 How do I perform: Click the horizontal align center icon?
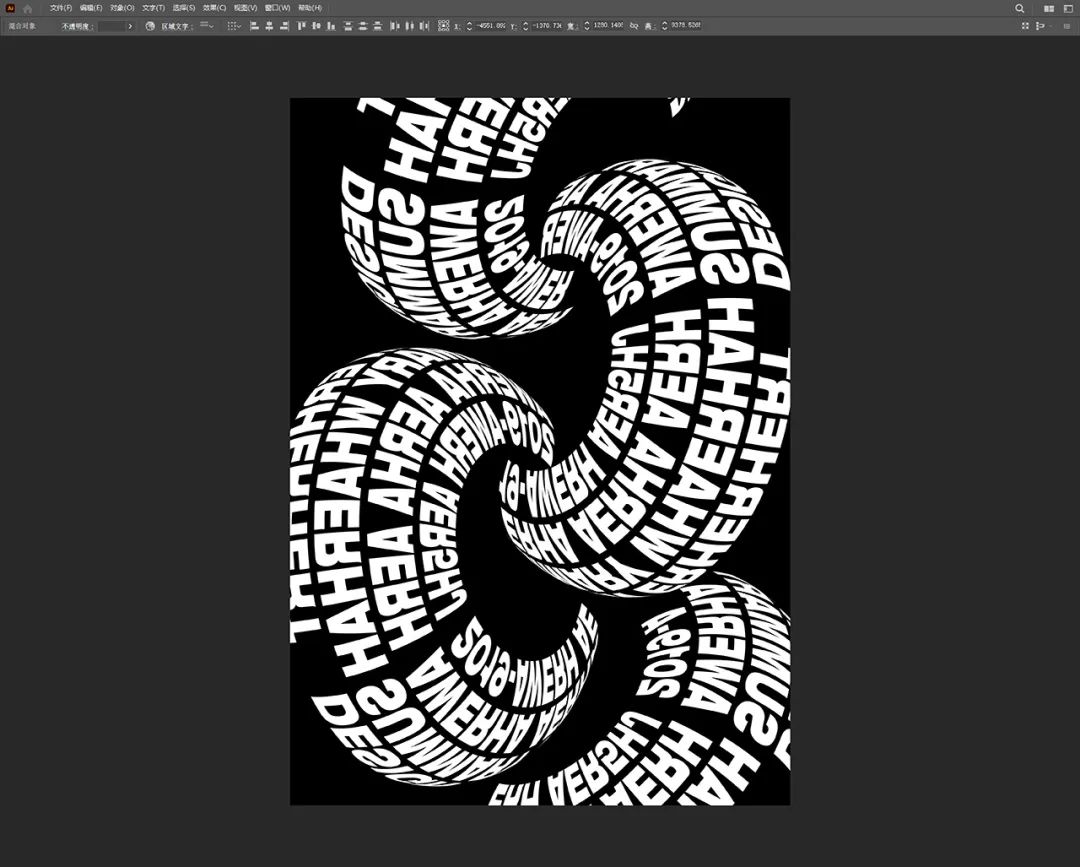point(269,25)
